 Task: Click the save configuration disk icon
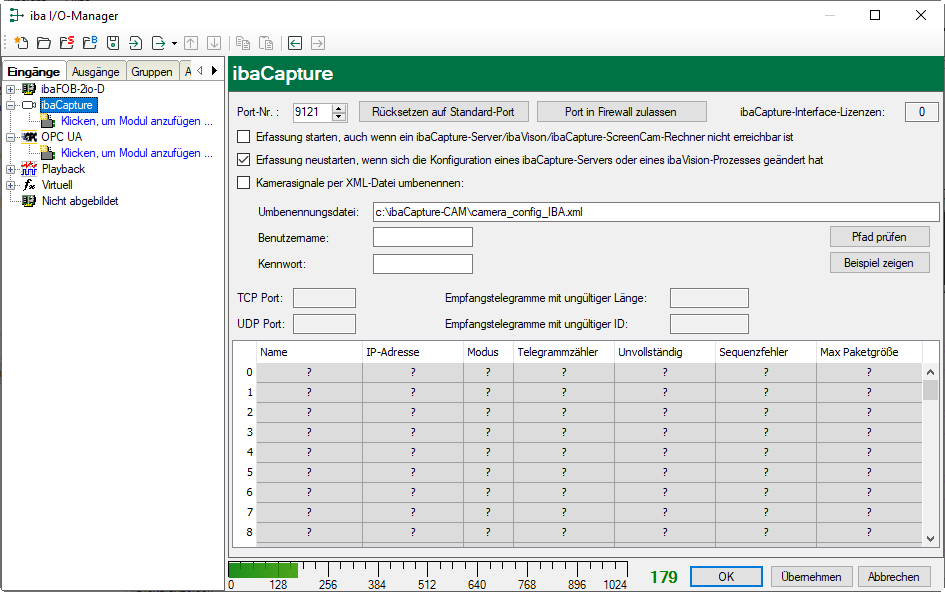tap(113, 43)
